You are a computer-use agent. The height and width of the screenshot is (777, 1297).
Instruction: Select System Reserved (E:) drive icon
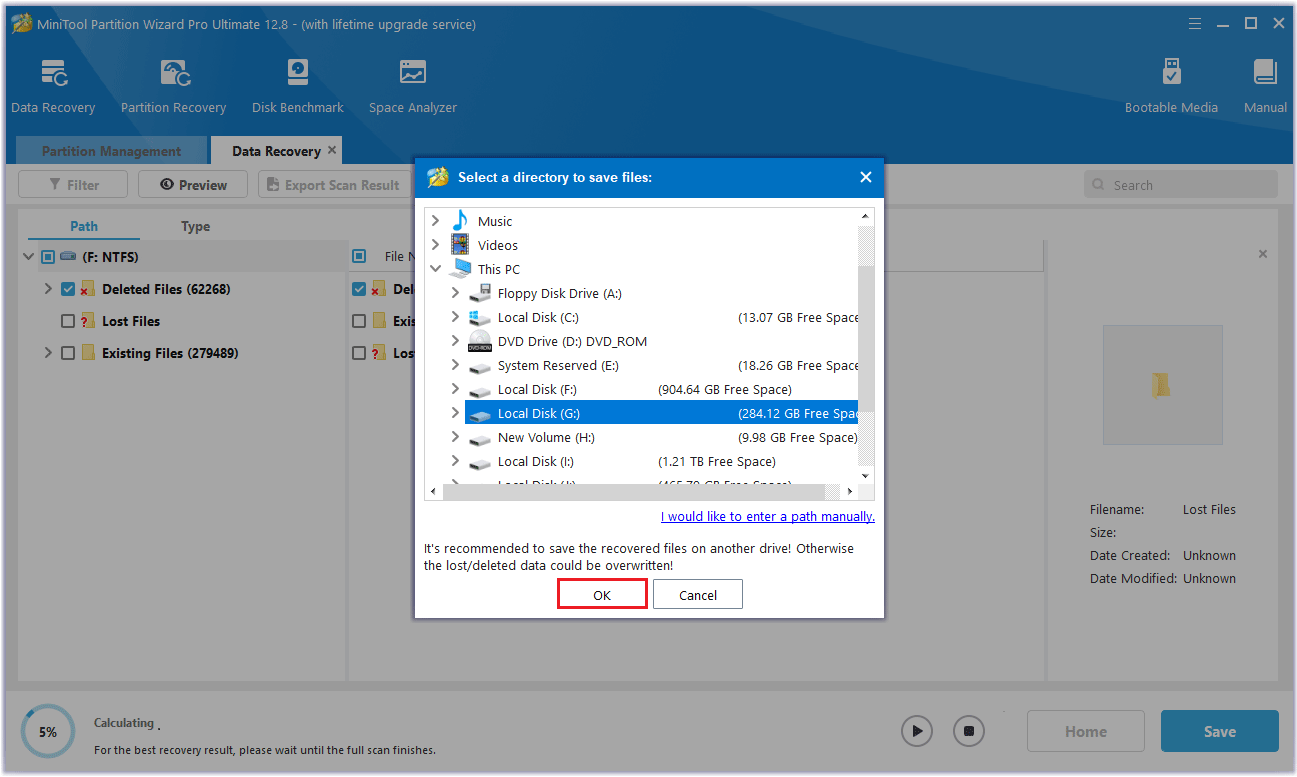click(481, 366)
